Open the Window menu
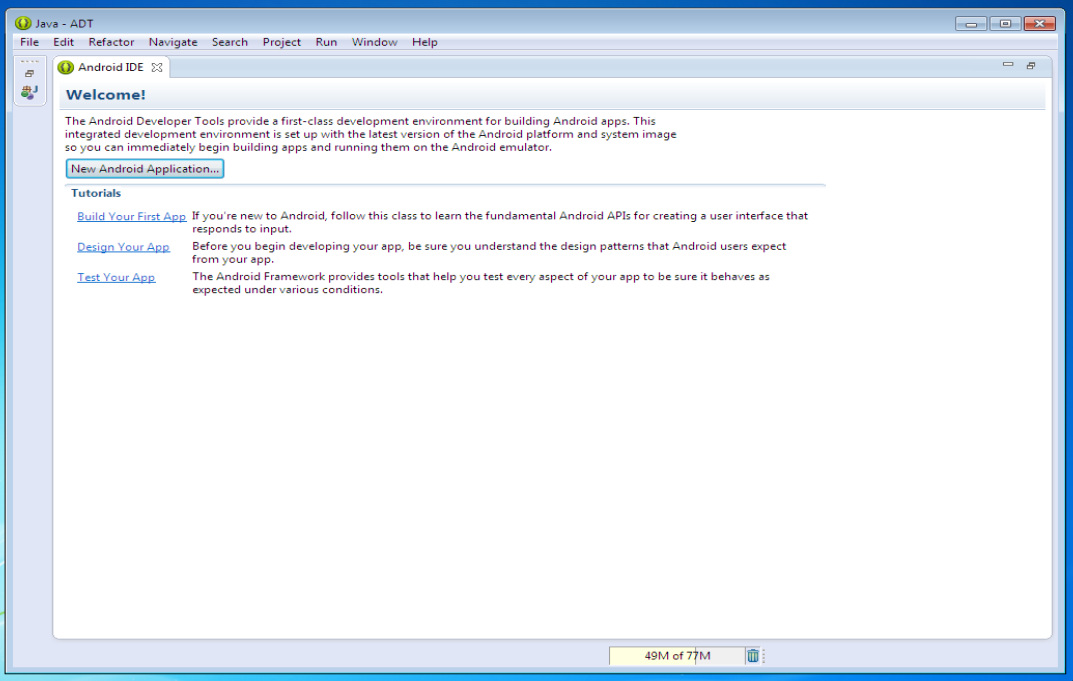This screenshot has width=1073, height=681. point(374,42)
